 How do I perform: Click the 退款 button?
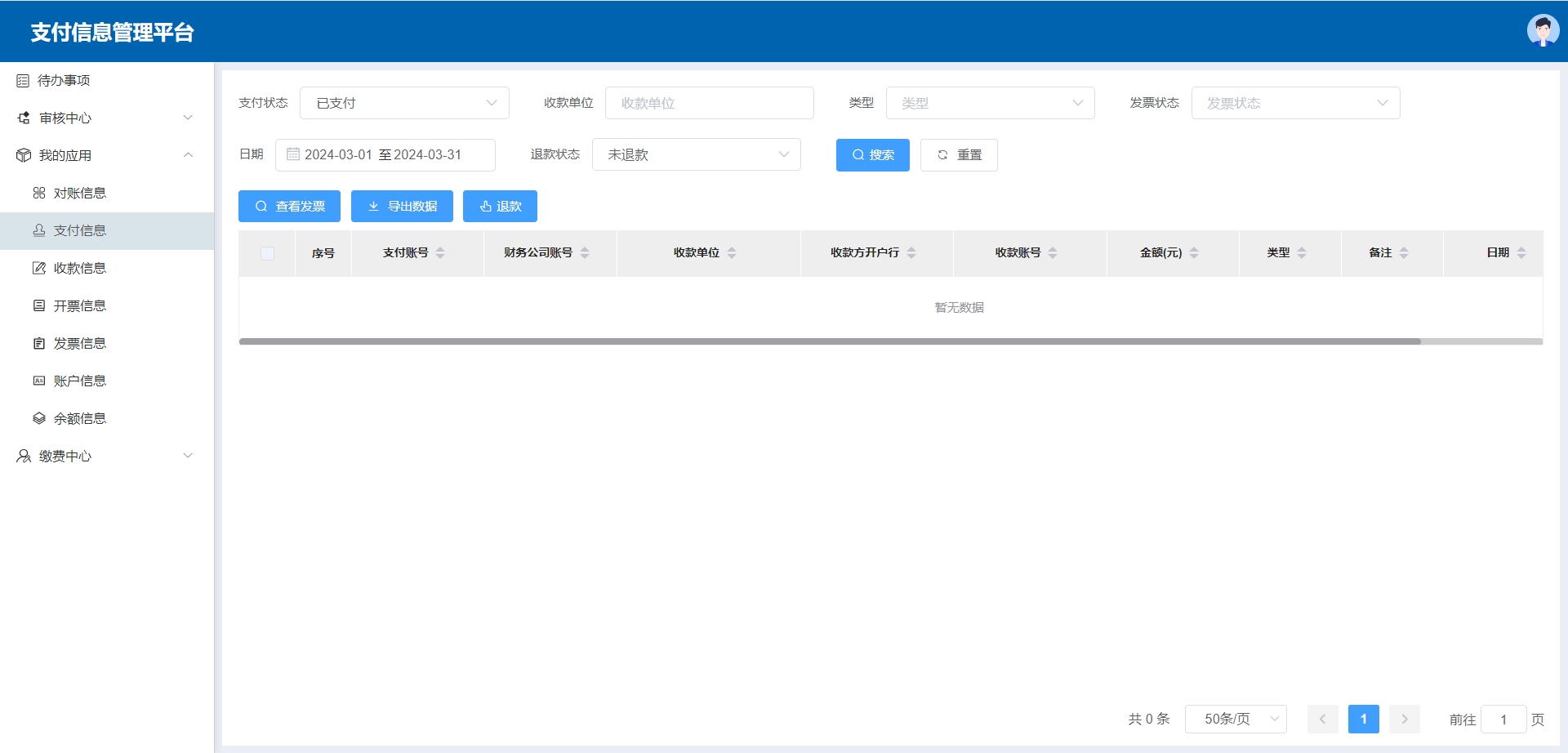coord(500,206)
